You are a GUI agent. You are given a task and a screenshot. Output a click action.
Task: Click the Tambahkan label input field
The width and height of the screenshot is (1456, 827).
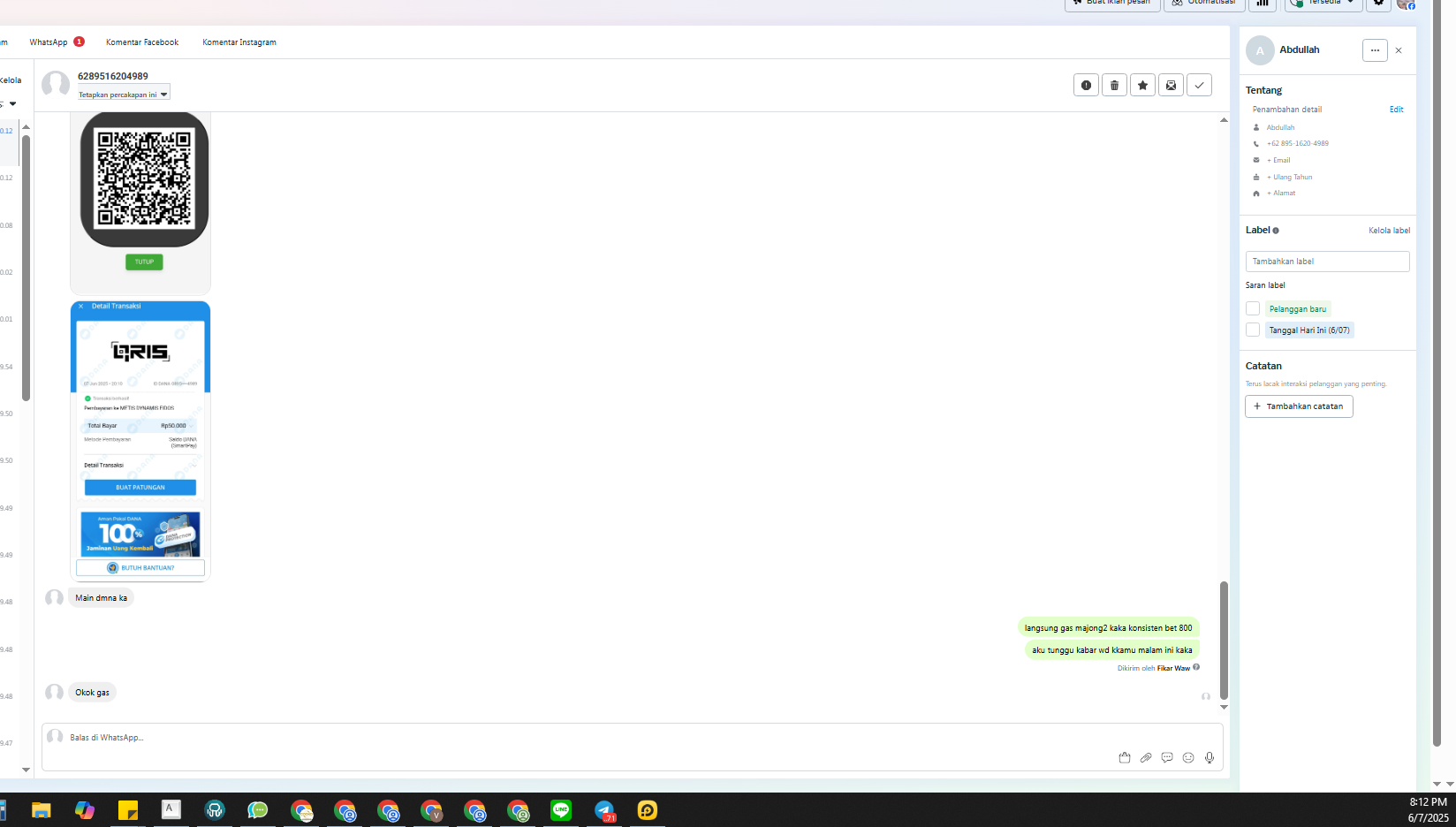1327,262
